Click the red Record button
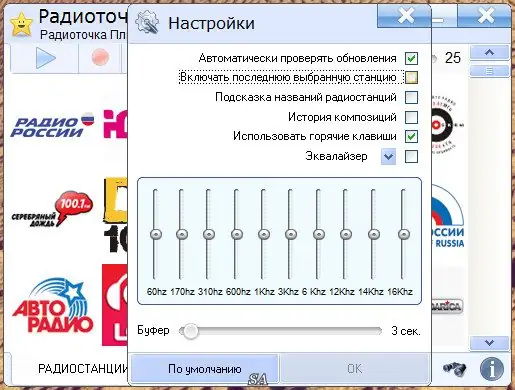 (x=100, y=58)
